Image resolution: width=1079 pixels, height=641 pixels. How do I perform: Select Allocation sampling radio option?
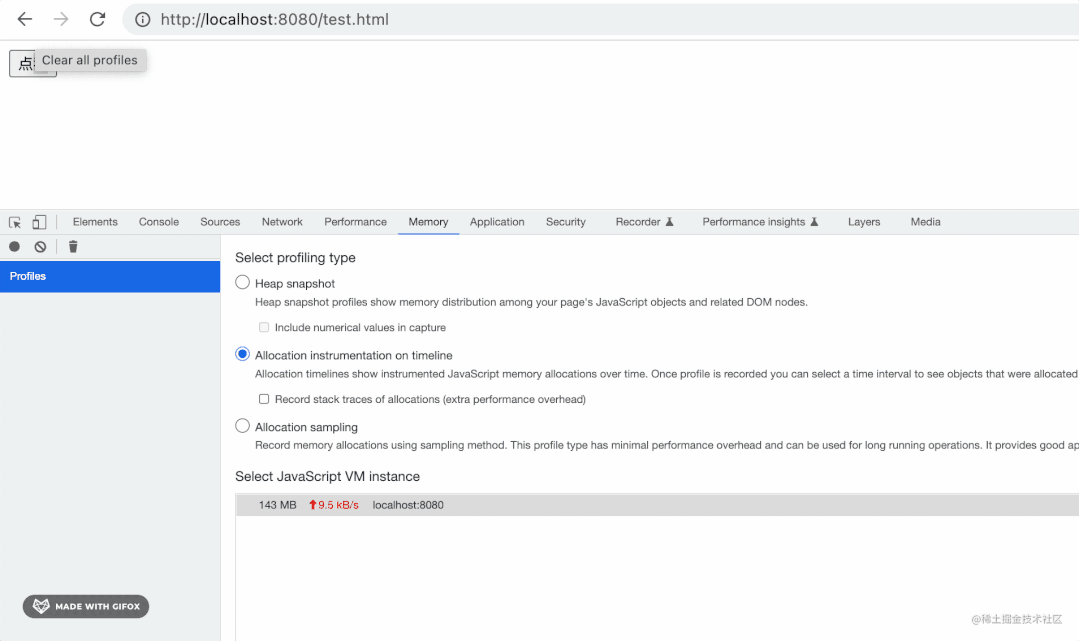click(242, 426)
